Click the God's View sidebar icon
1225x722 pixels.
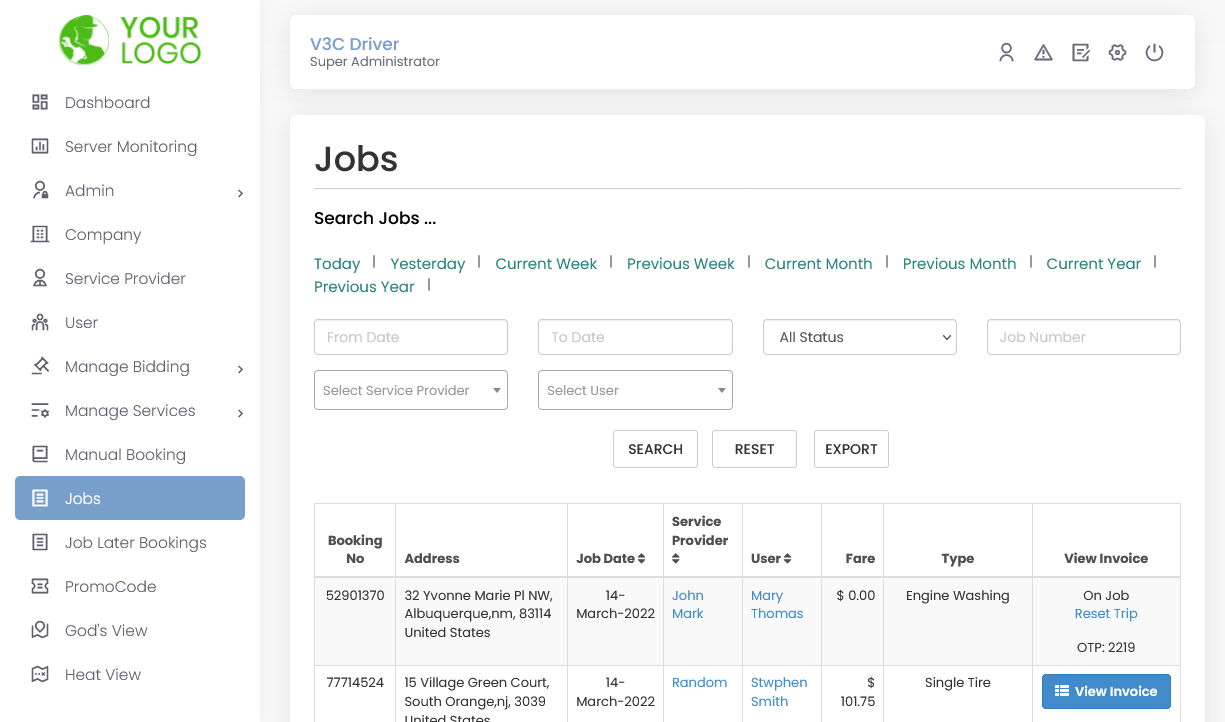click(x=38, y=630)
